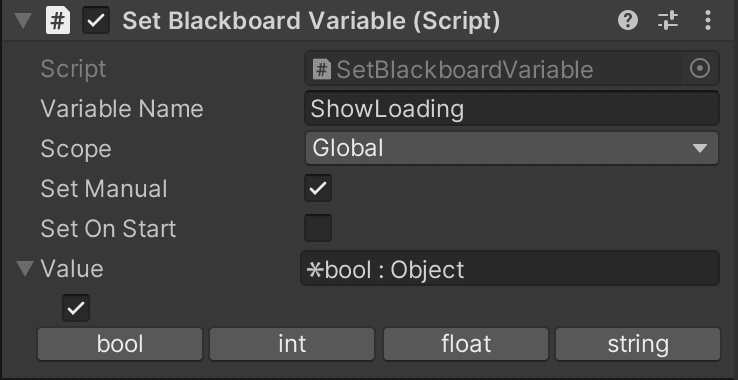
Task: Toggle the bool value checkbox under Value
Action: pyautogui.click(x=76, y=308)
